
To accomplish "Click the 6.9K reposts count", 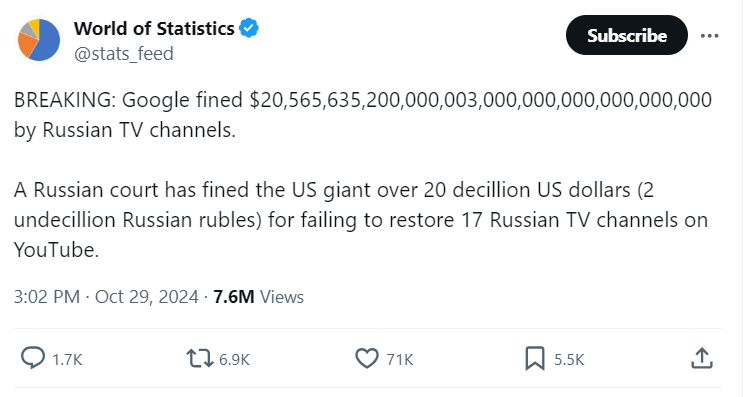I will click(234, 360).
